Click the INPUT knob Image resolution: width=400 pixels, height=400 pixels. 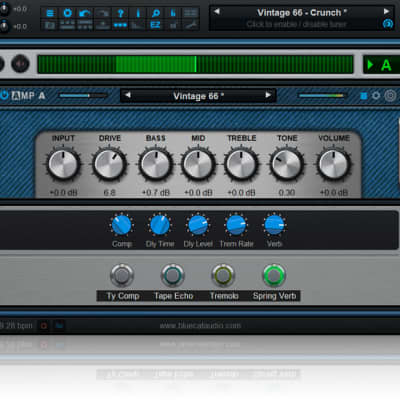[x=63, y=164]
